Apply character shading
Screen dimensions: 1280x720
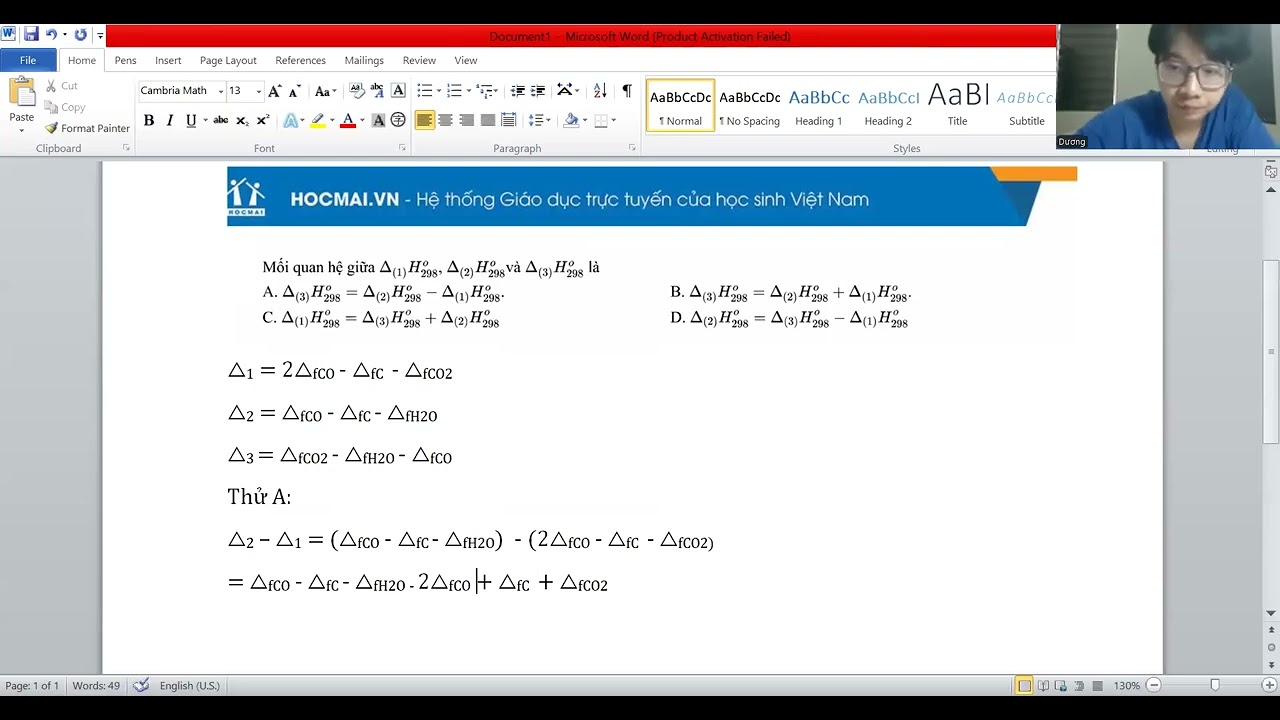378,120
